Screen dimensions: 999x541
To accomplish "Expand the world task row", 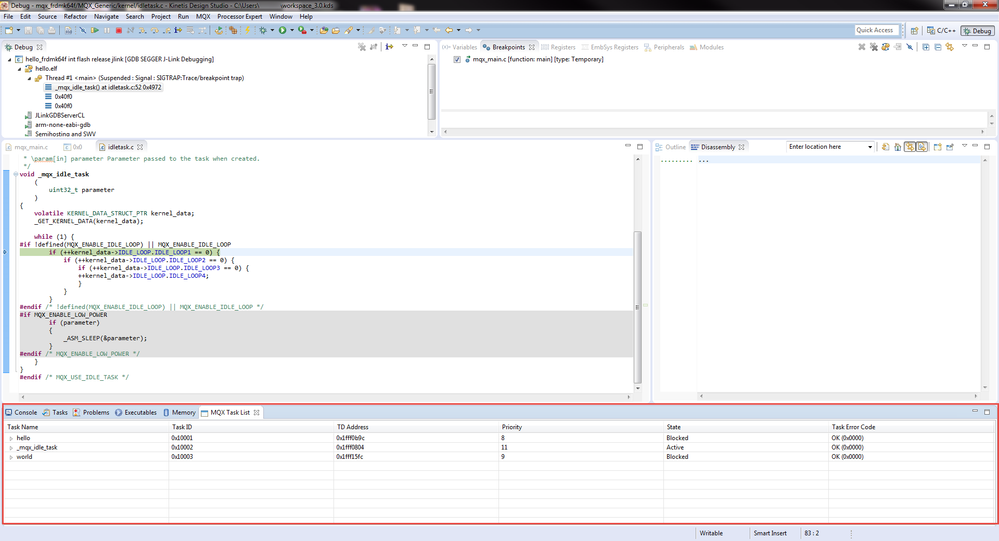I will pyautogui.click(x=11, y=457).
